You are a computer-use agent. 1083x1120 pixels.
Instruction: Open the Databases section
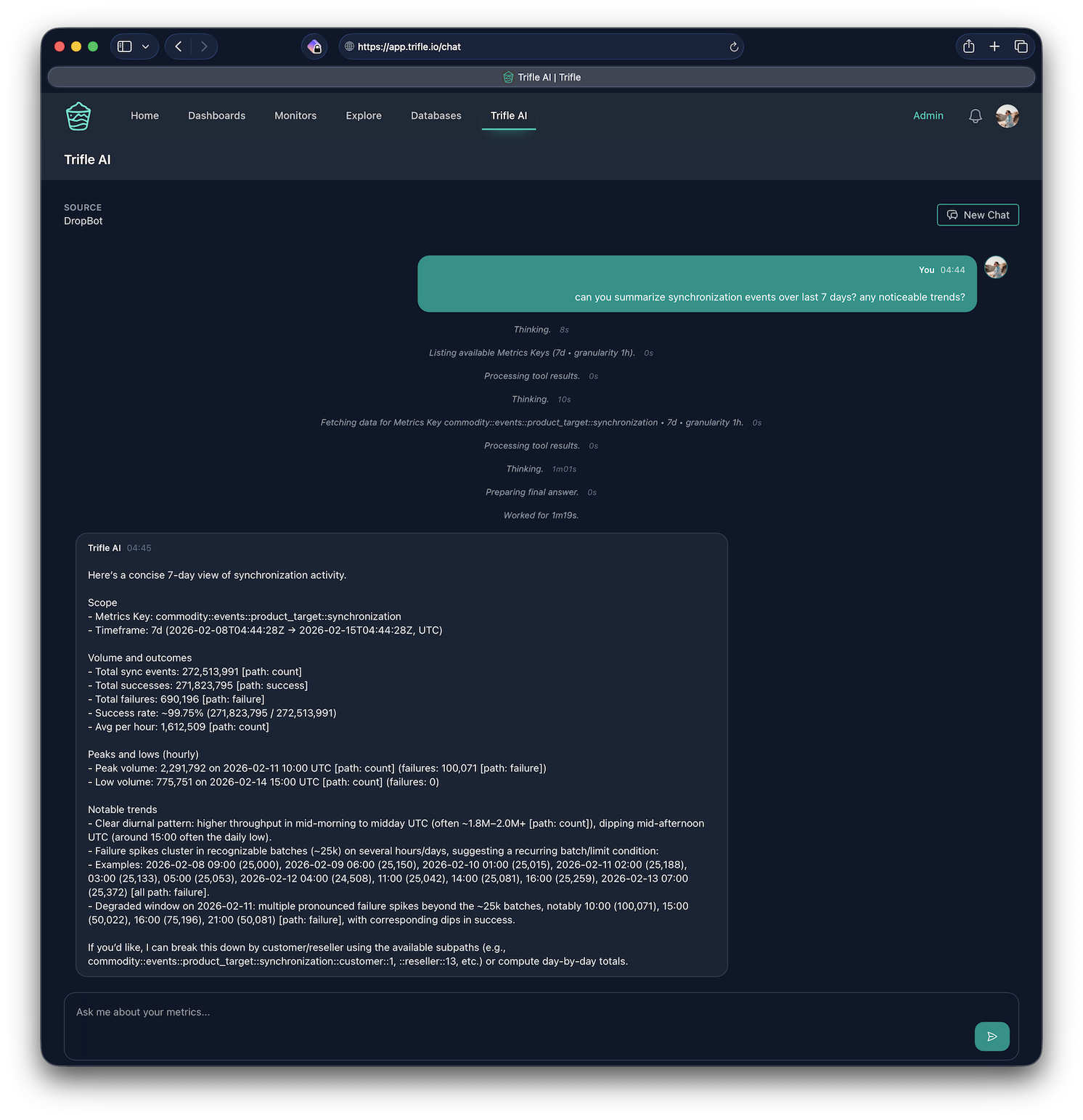click(436, 115)
